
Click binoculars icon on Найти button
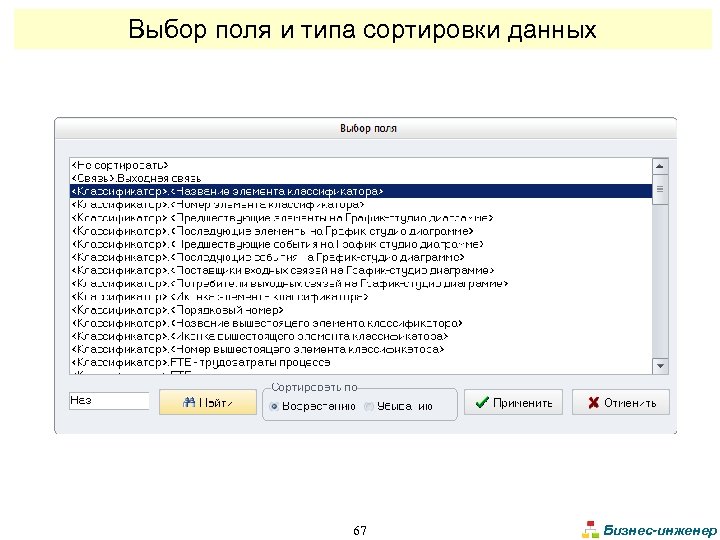[x=189, y=403]
